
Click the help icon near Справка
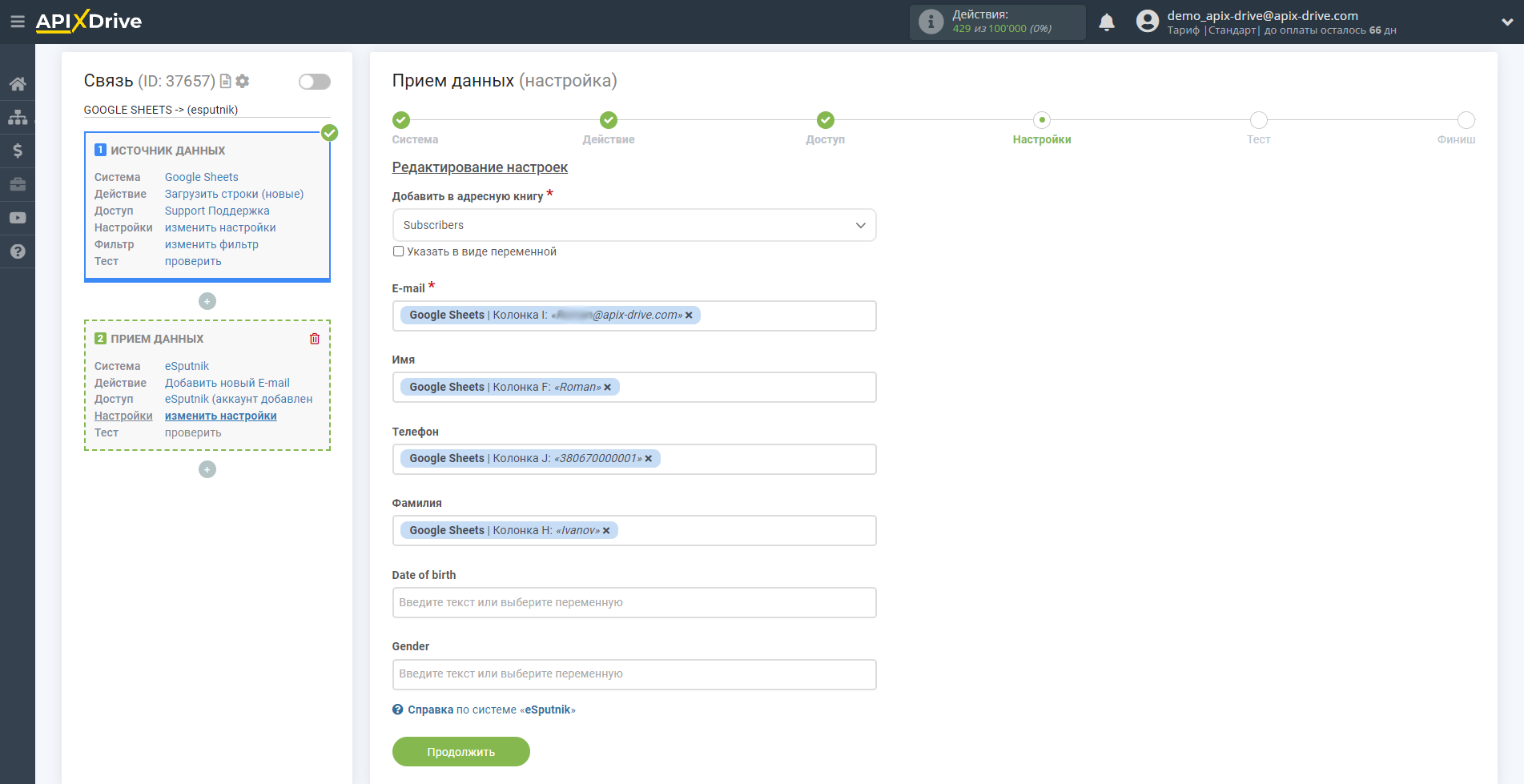[x=398, y=710]
